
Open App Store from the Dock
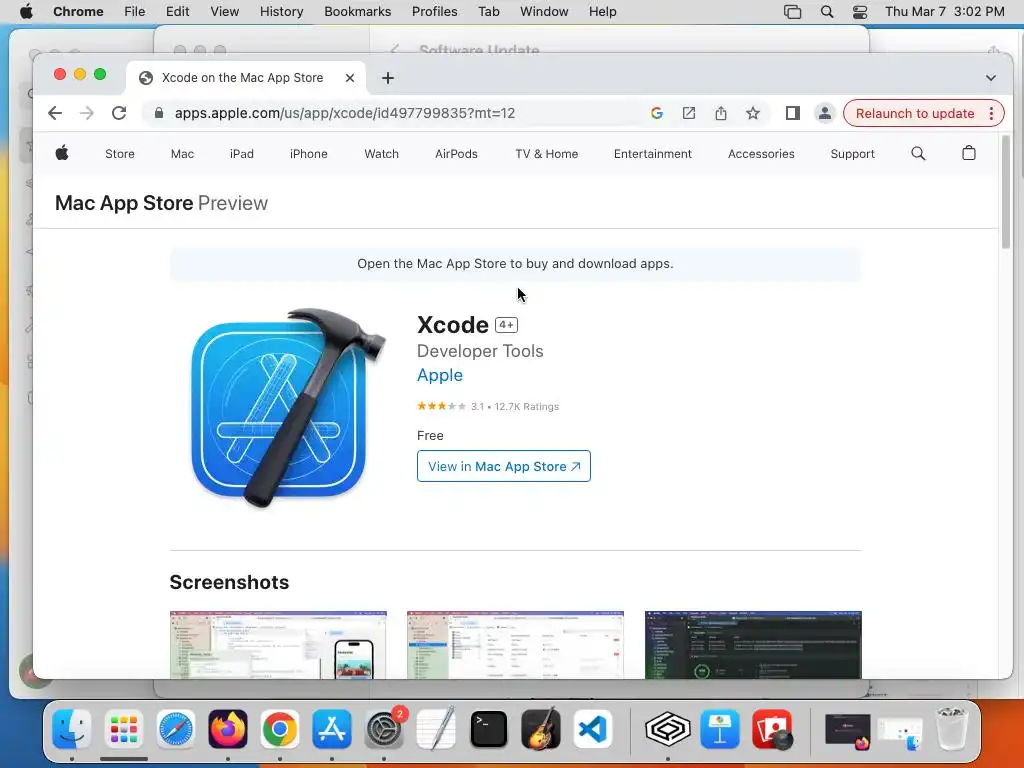tap(332, 729)
